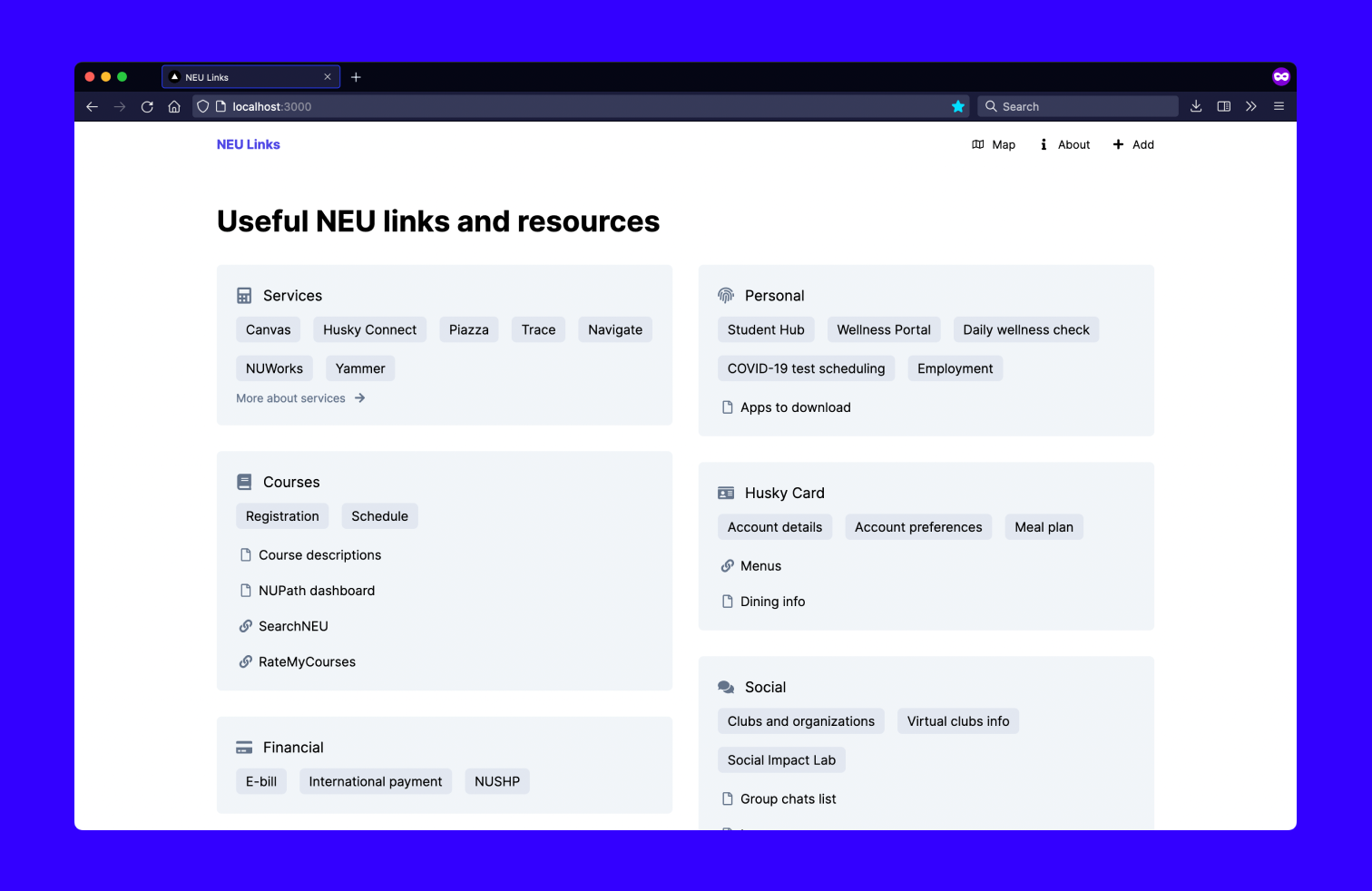1372x891 pixels.
Task: Open the Canvas link under Services
Action: [268, 329]
